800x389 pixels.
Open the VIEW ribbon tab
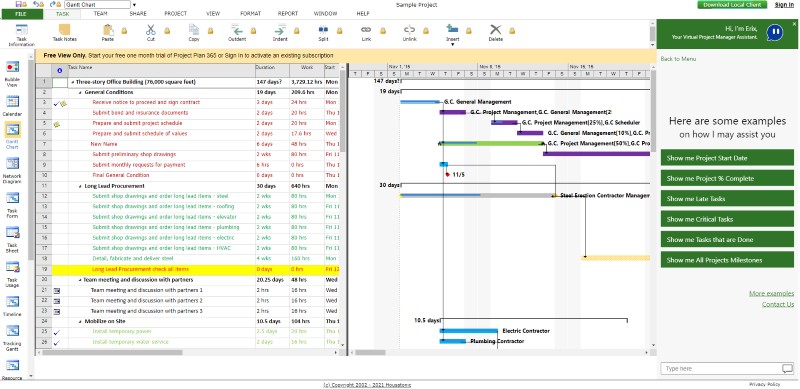tap(213, 14)
